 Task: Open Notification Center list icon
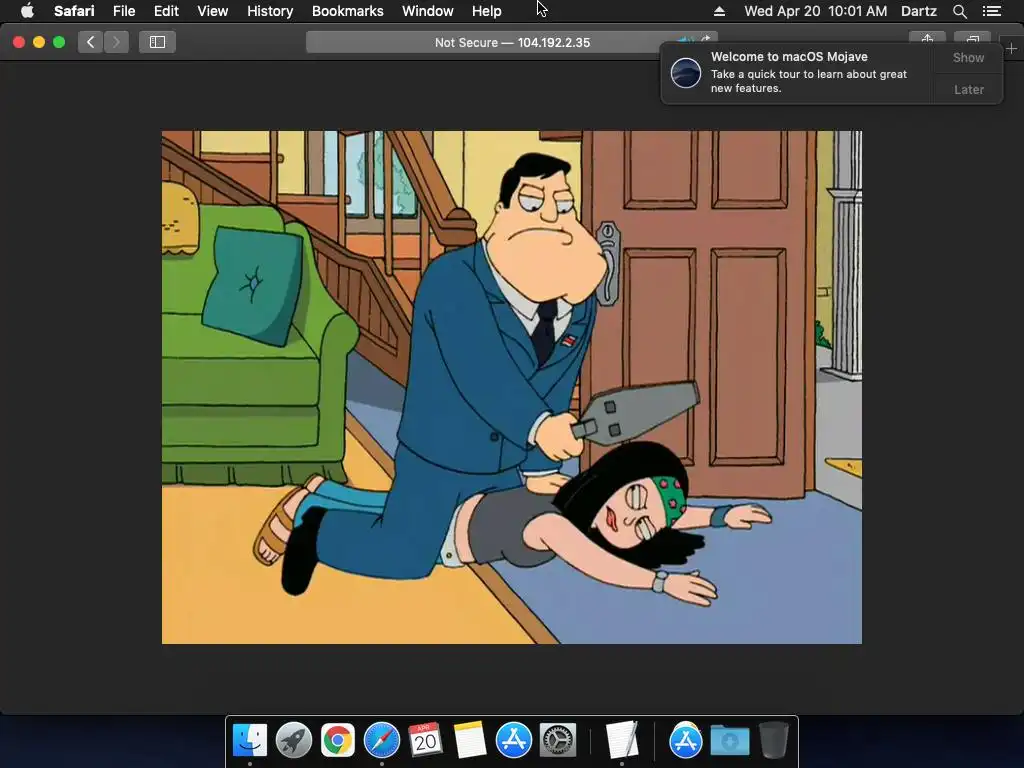click(x=991, y=11)
